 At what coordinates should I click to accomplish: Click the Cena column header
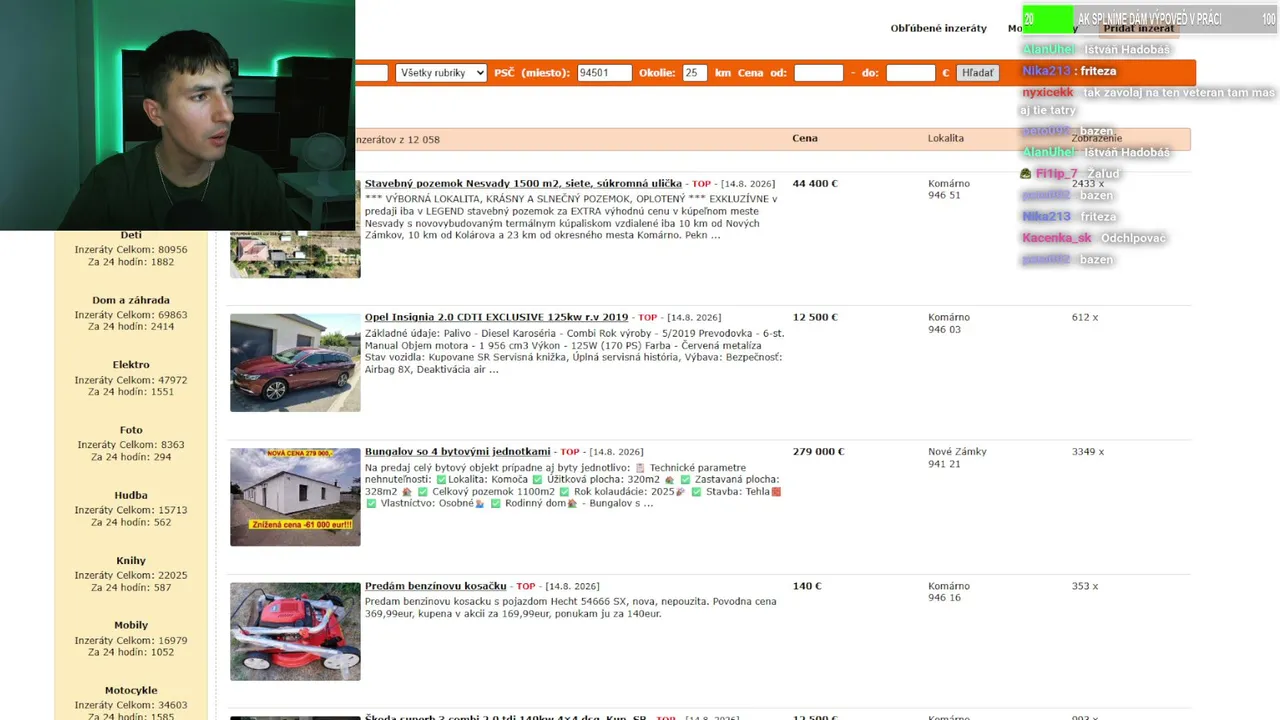click(805, 138)
